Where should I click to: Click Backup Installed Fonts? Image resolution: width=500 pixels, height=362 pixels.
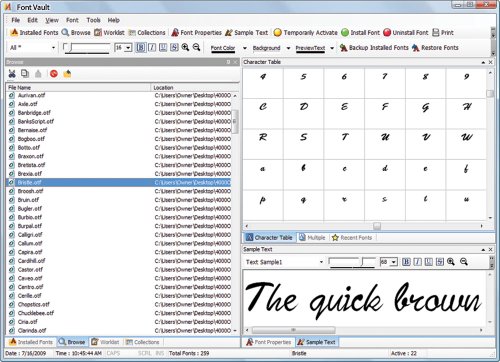[374, 48]
